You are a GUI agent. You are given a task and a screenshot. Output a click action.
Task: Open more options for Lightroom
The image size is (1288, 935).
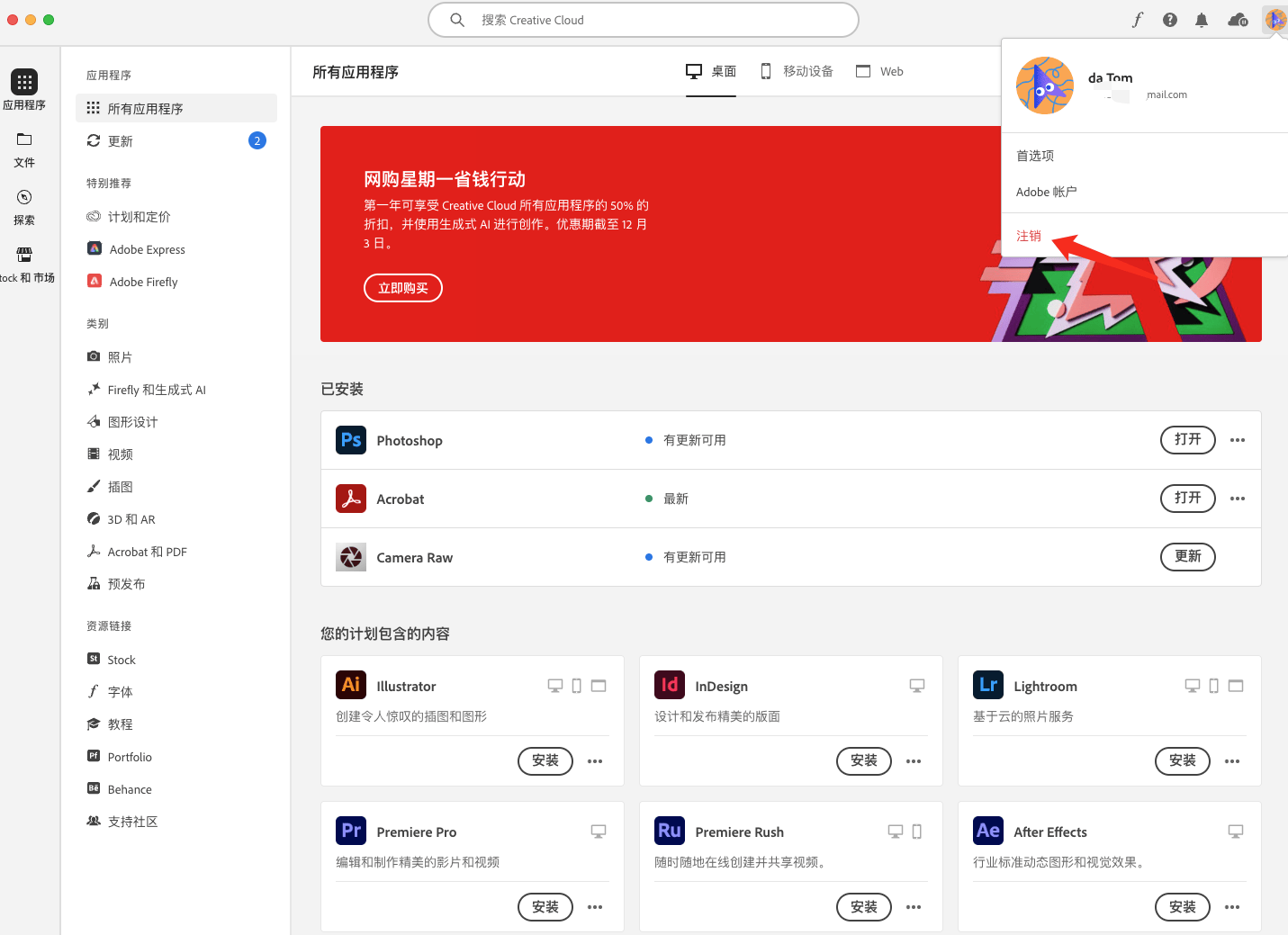click(x=1232, y=761)
